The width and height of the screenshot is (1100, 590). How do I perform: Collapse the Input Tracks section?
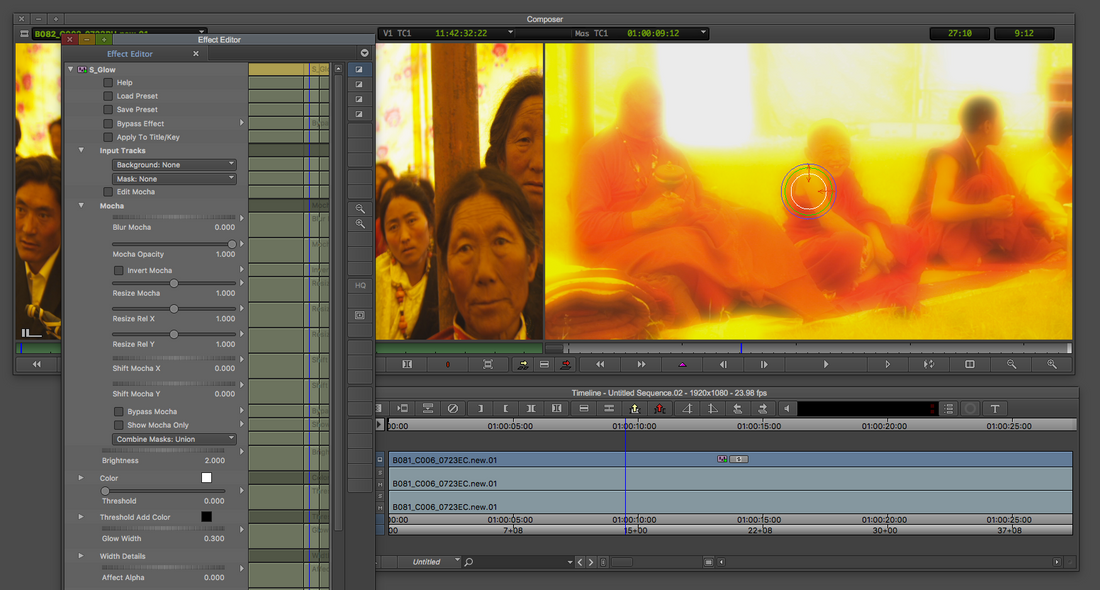click(x=82, y=151)
